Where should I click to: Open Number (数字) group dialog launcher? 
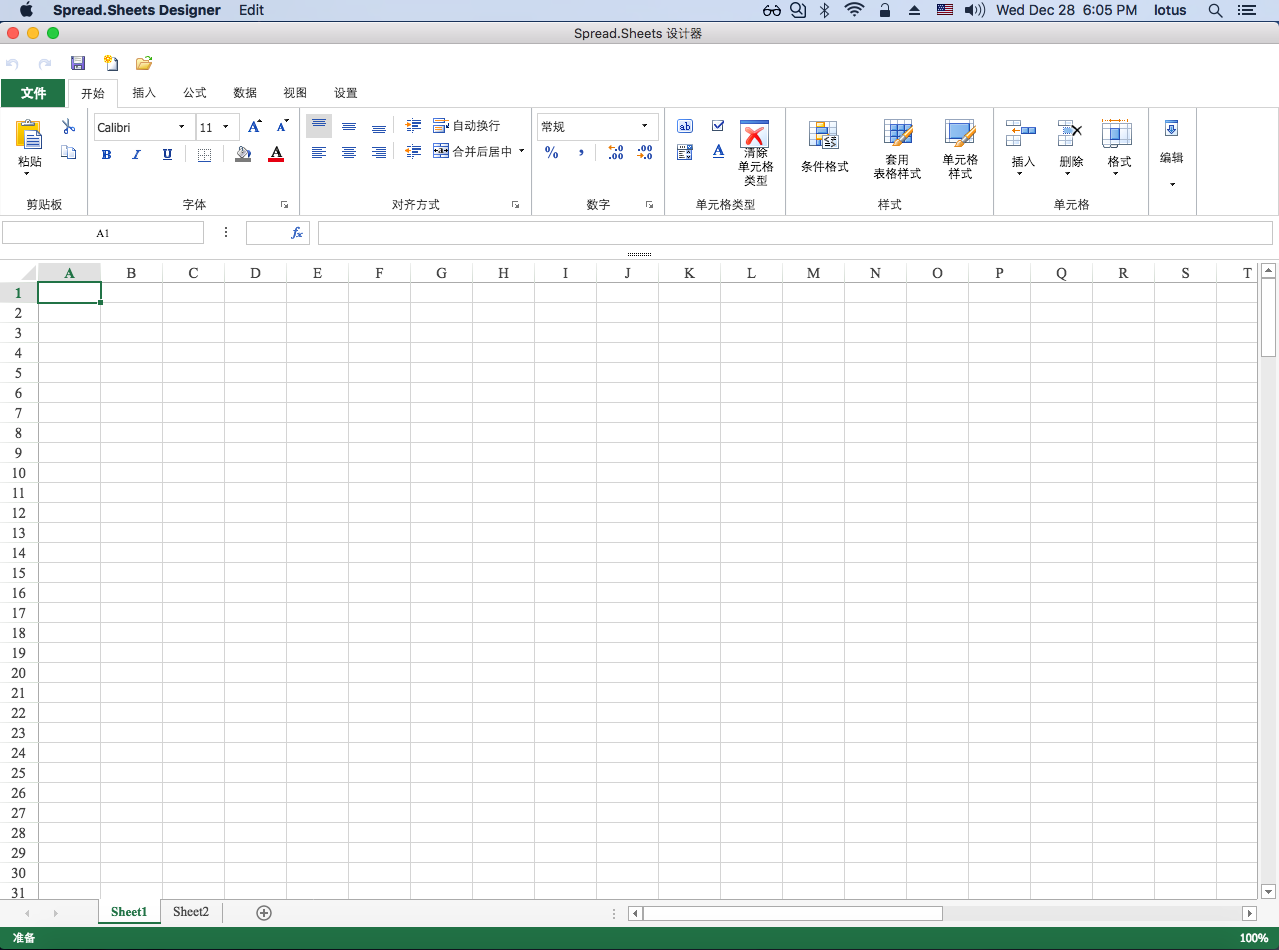(649, 205)
